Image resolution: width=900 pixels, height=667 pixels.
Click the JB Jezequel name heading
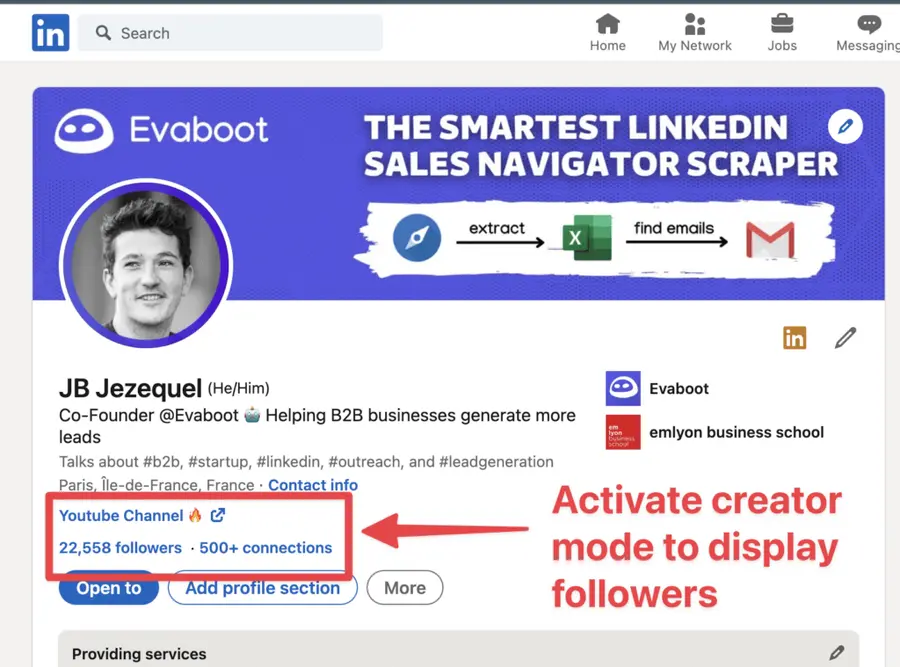point(130,389)
